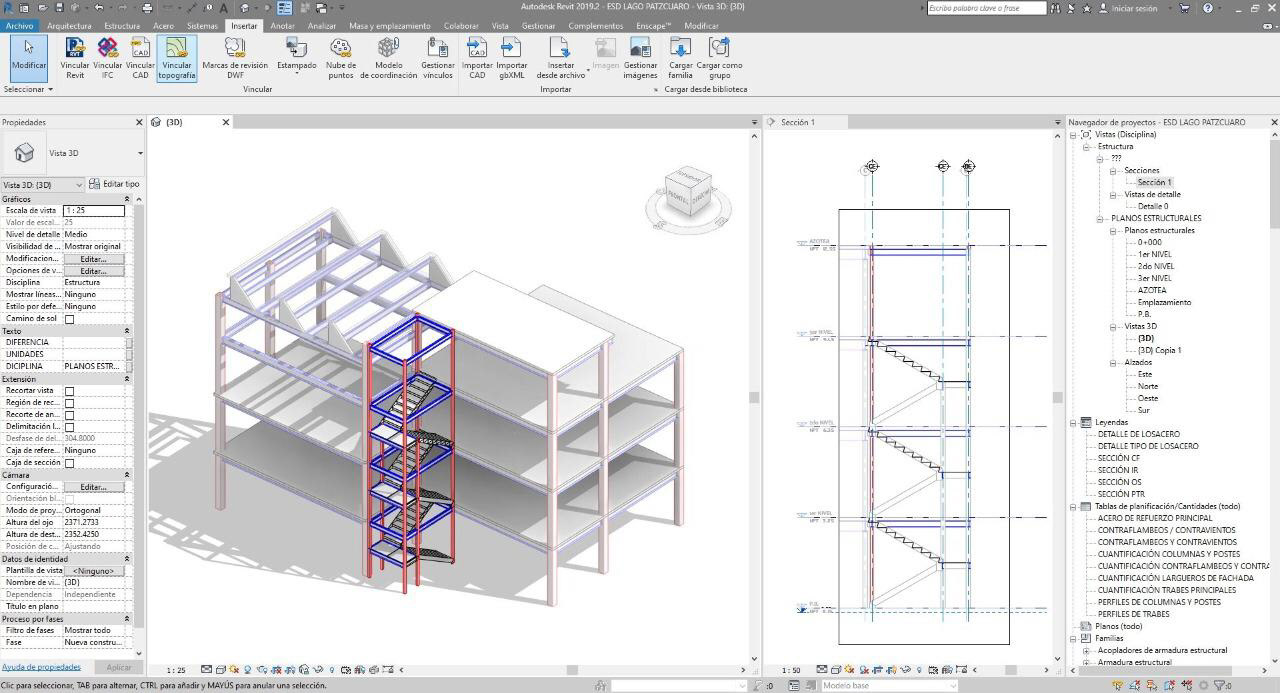Open the Archivo menu
The height and width of the screenshot is (693, 1280).
point(19,26)
